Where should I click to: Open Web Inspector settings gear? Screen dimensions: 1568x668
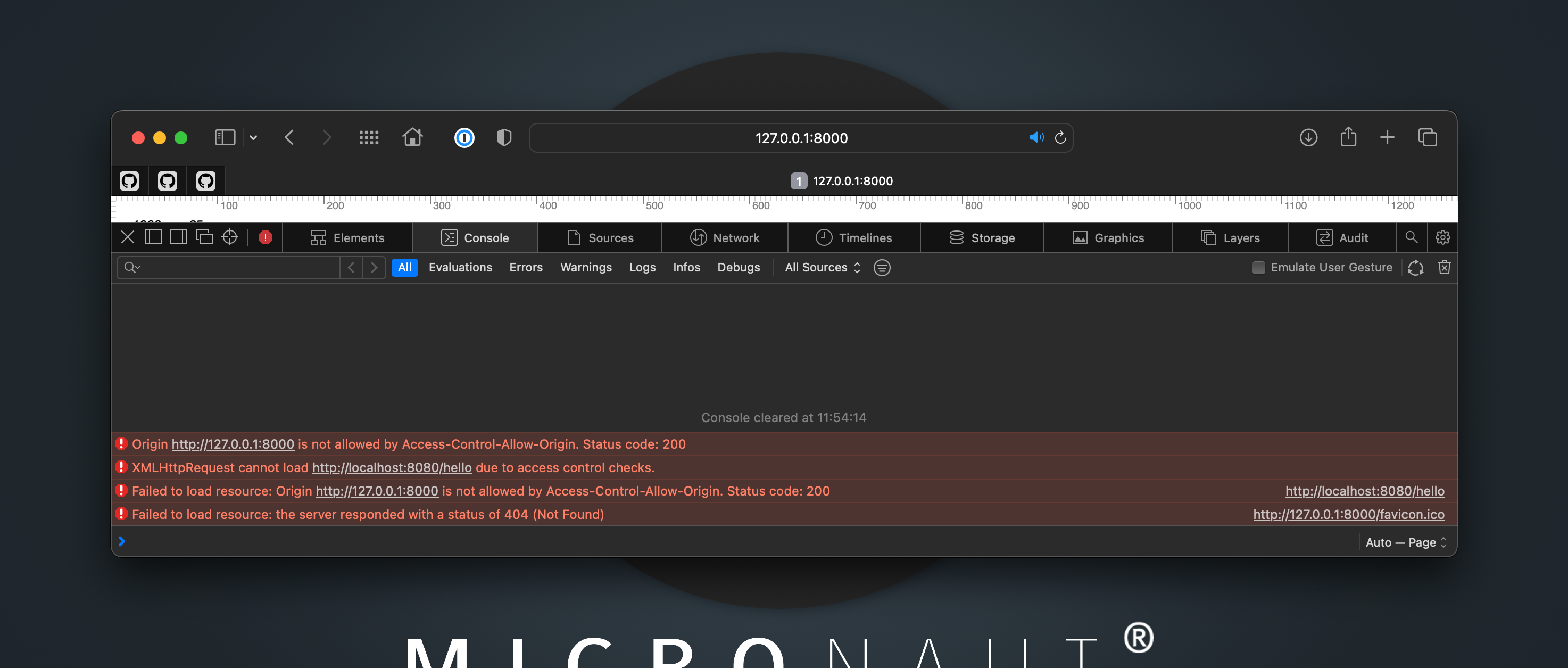(1443, 237)
